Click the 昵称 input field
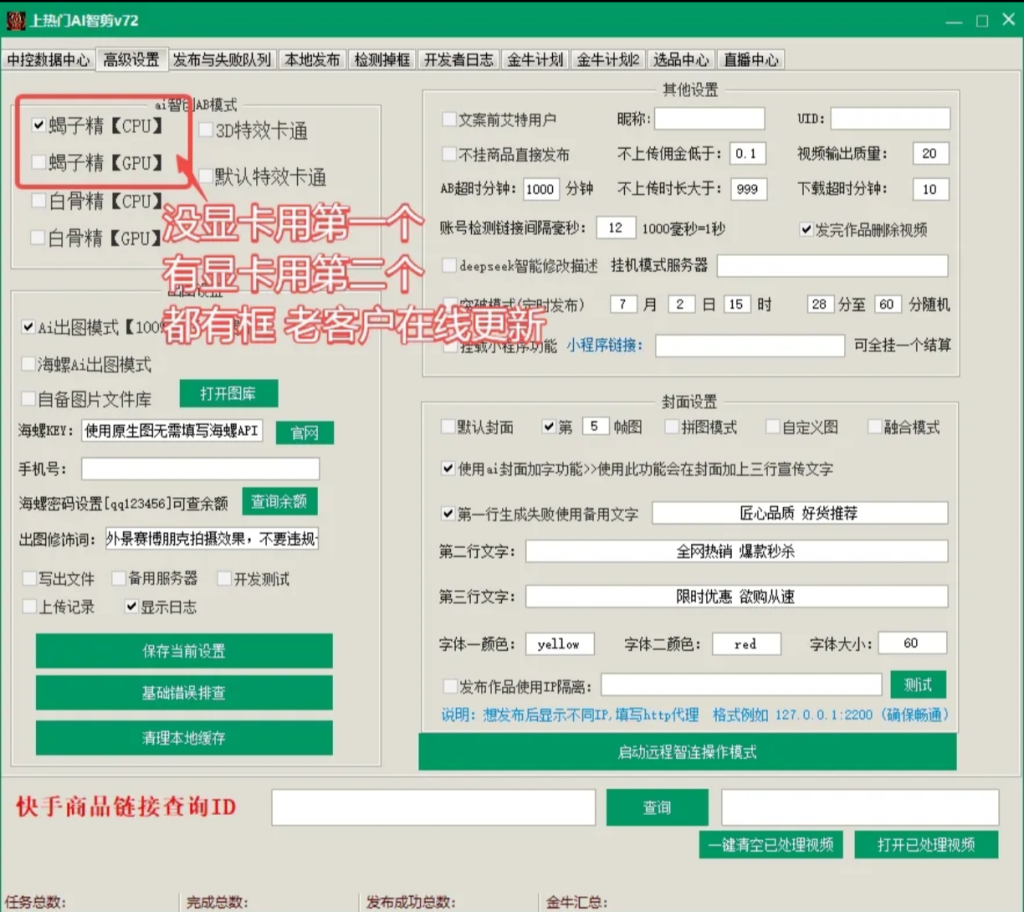The width and height of the screenshot is (1024, 912). [x=710, y=119]
